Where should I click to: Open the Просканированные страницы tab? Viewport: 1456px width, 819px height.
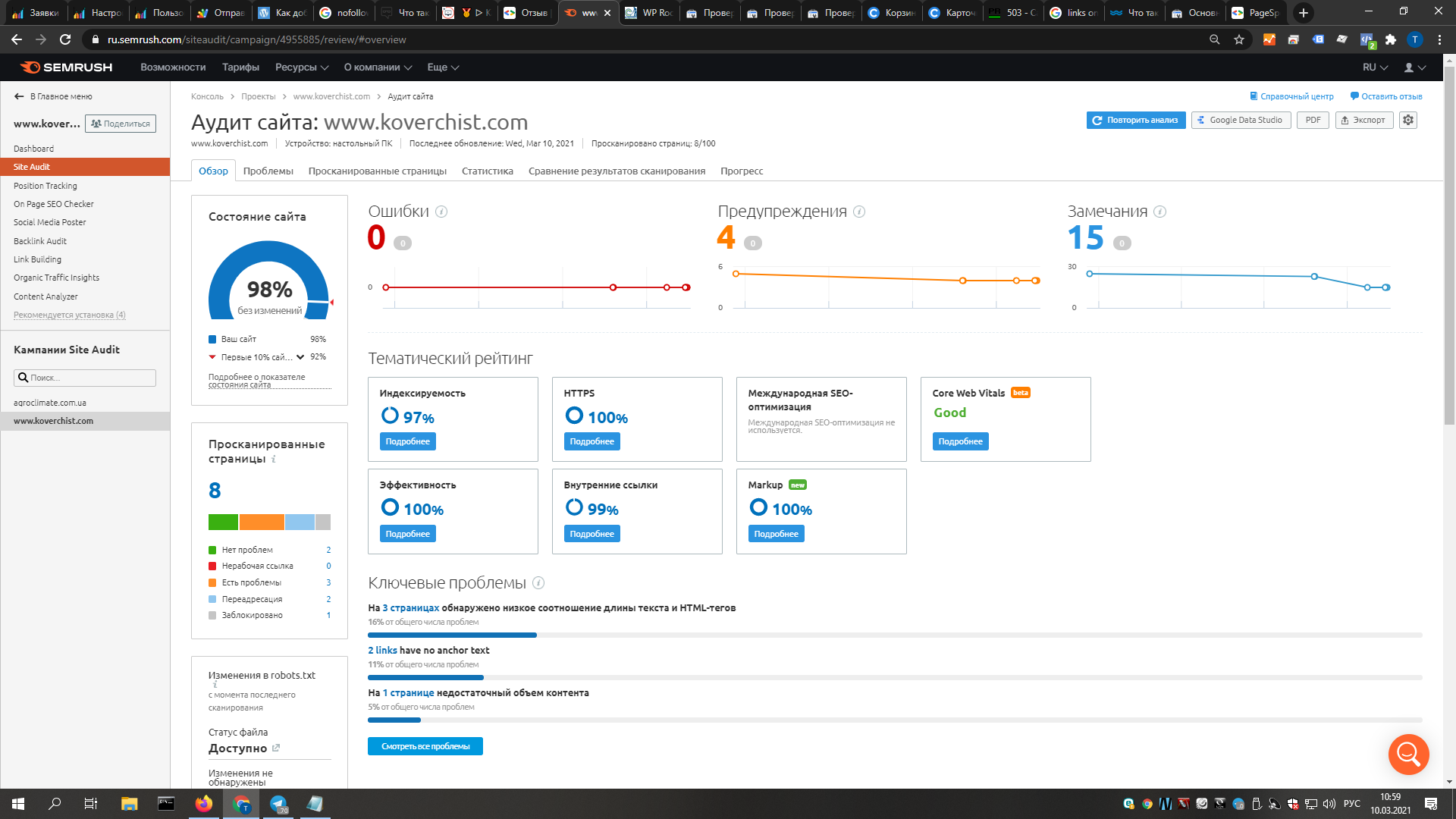coord(378,171)
